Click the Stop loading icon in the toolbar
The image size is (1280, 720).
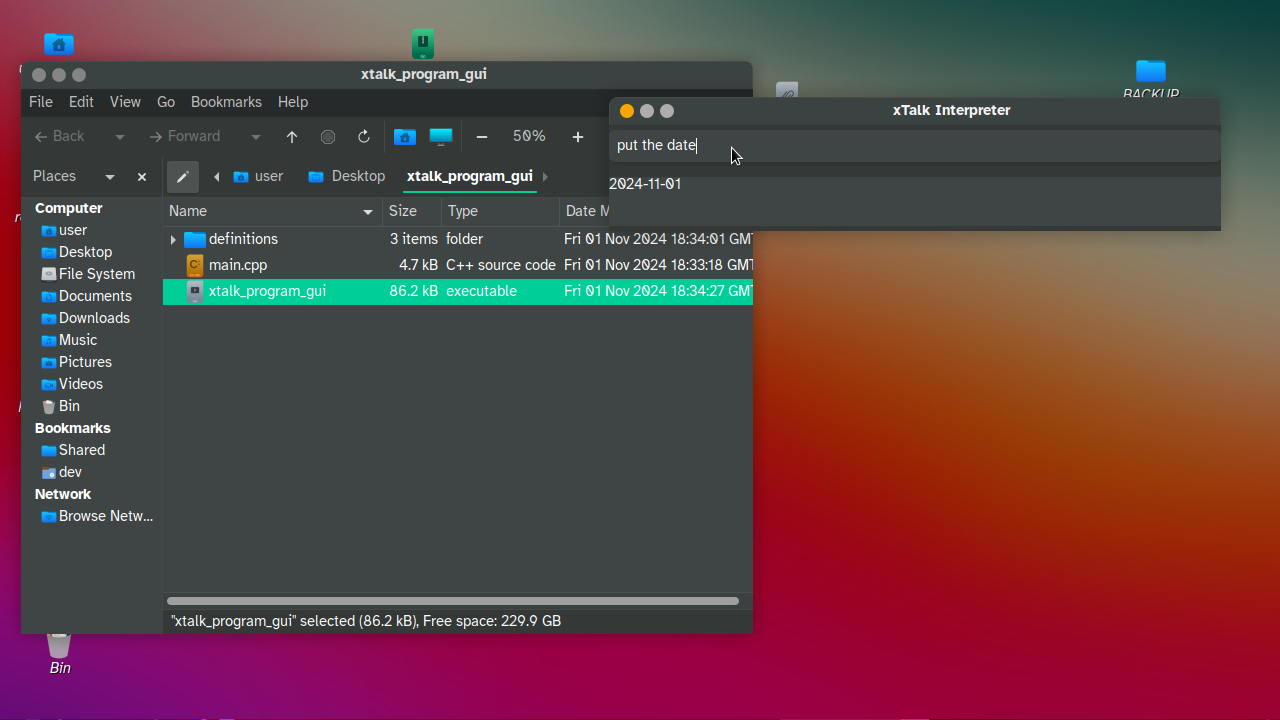328,137
